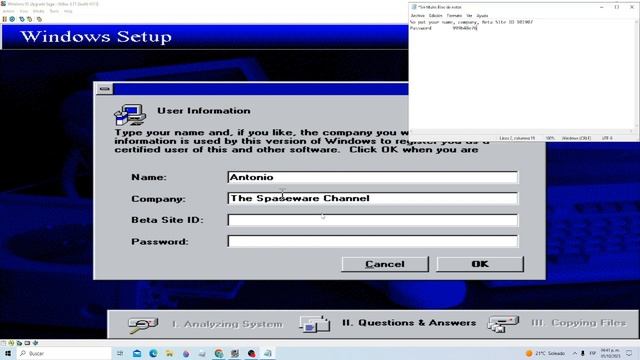Open Ver menu in Notepad
Viewport: 640px width, 360px height.
click(x=469, y=16)
